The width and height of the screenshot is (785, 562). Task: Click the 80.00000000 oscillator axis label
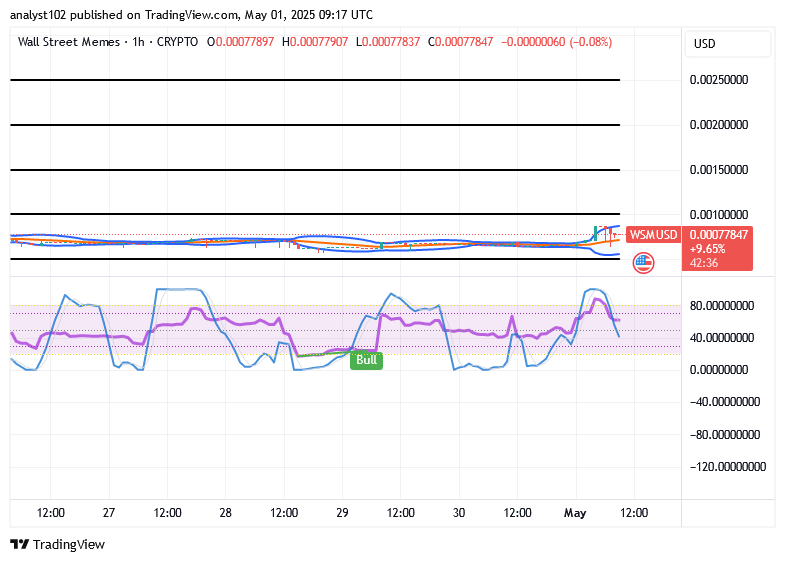tap(722, 306)
